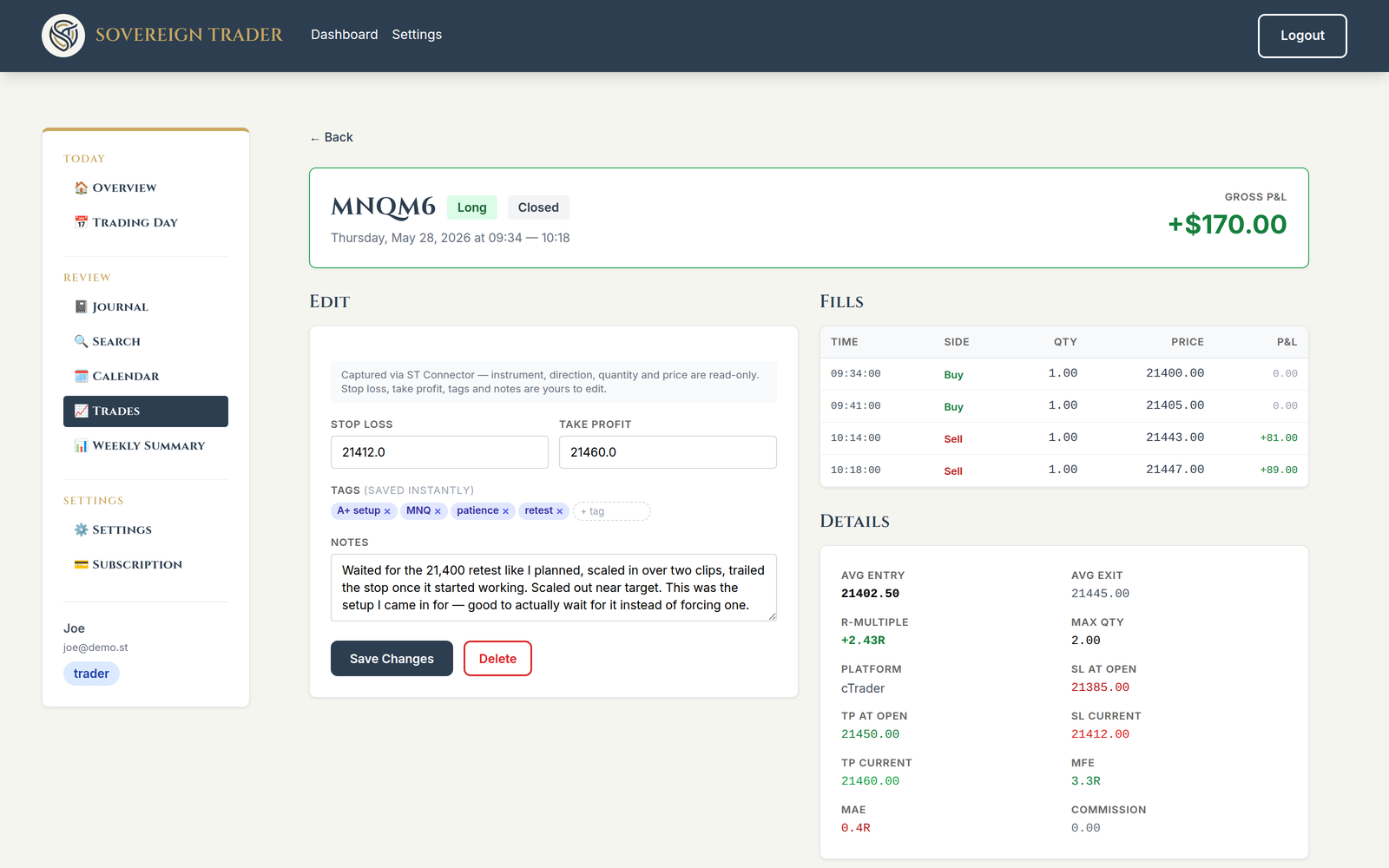
Task: Click the 21400.00 fill price
Action: (x=1175, y=373)
